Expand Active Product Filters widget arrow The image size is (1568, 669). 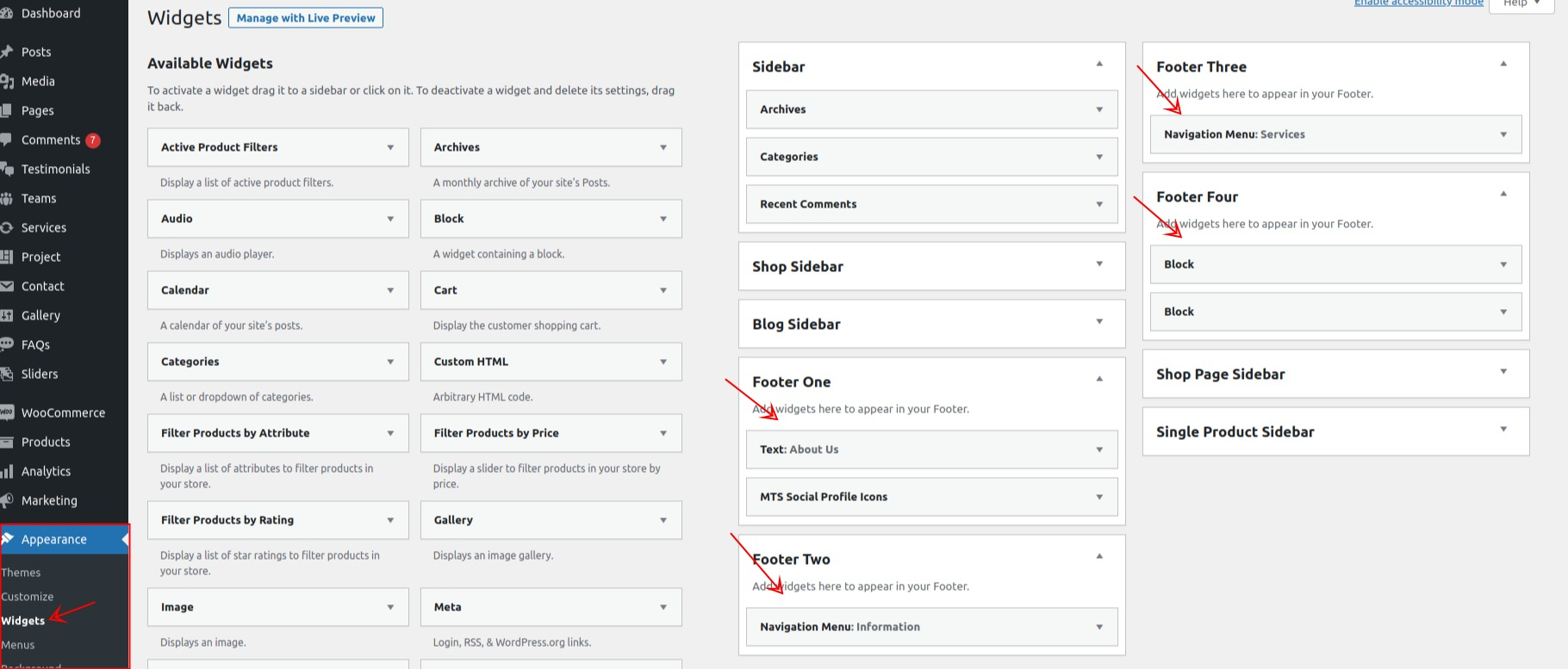(x=390, y=147)
